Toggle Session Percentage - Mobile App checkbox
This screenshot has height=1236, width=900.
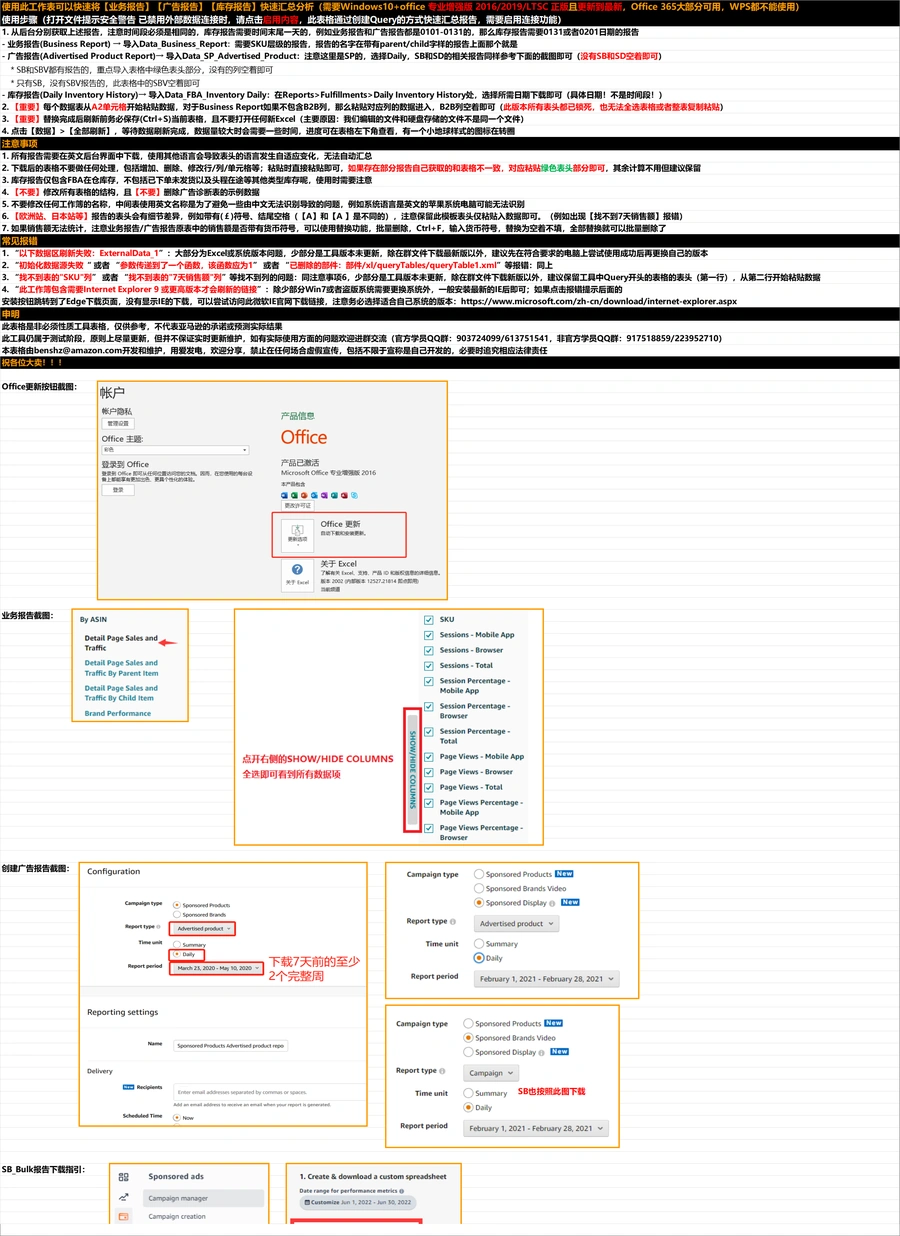coord(429,681)
